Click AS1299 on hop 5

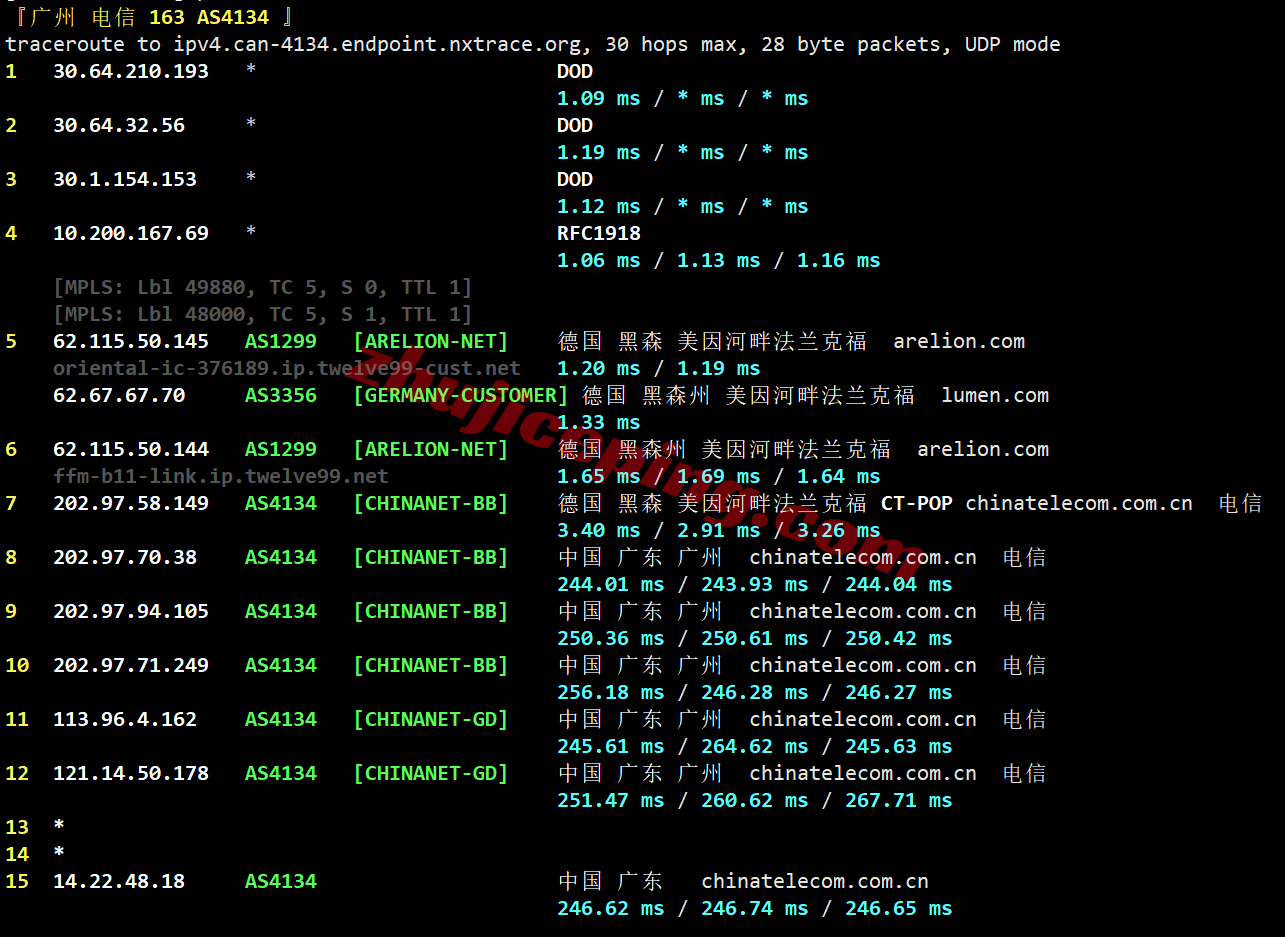(x=281, y=341)
